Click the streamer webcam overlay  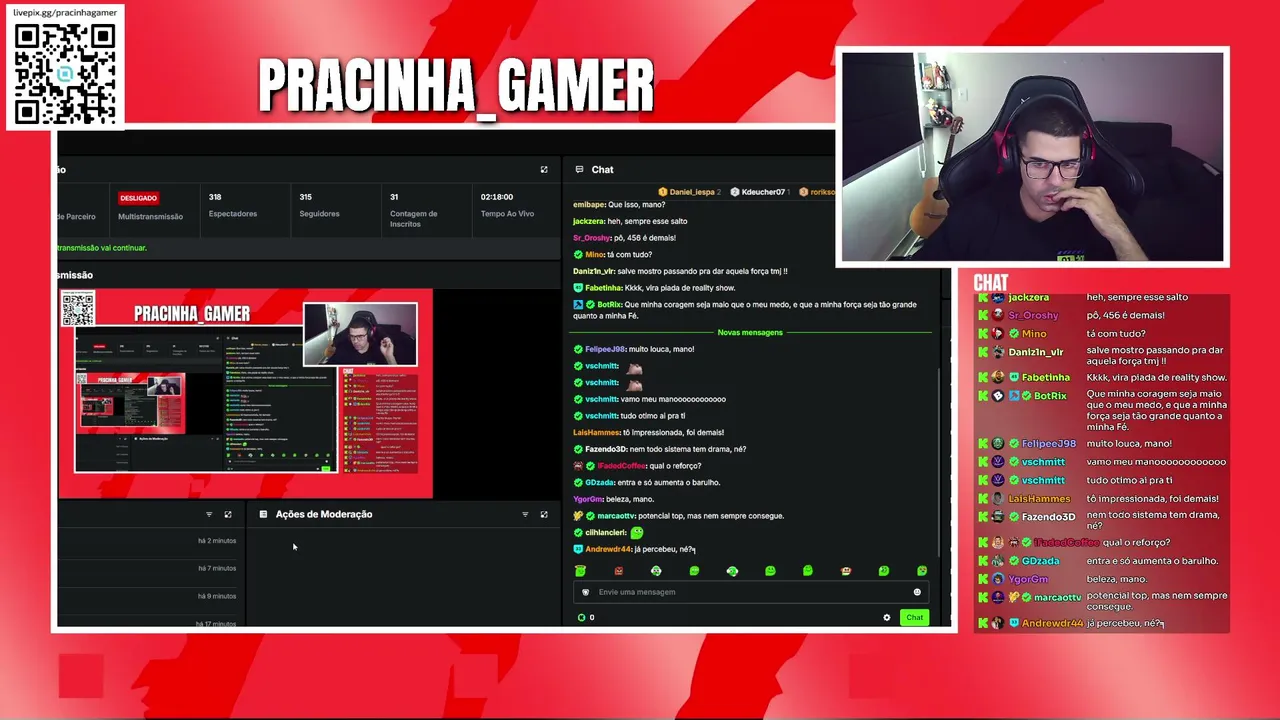coord(1032,158)
